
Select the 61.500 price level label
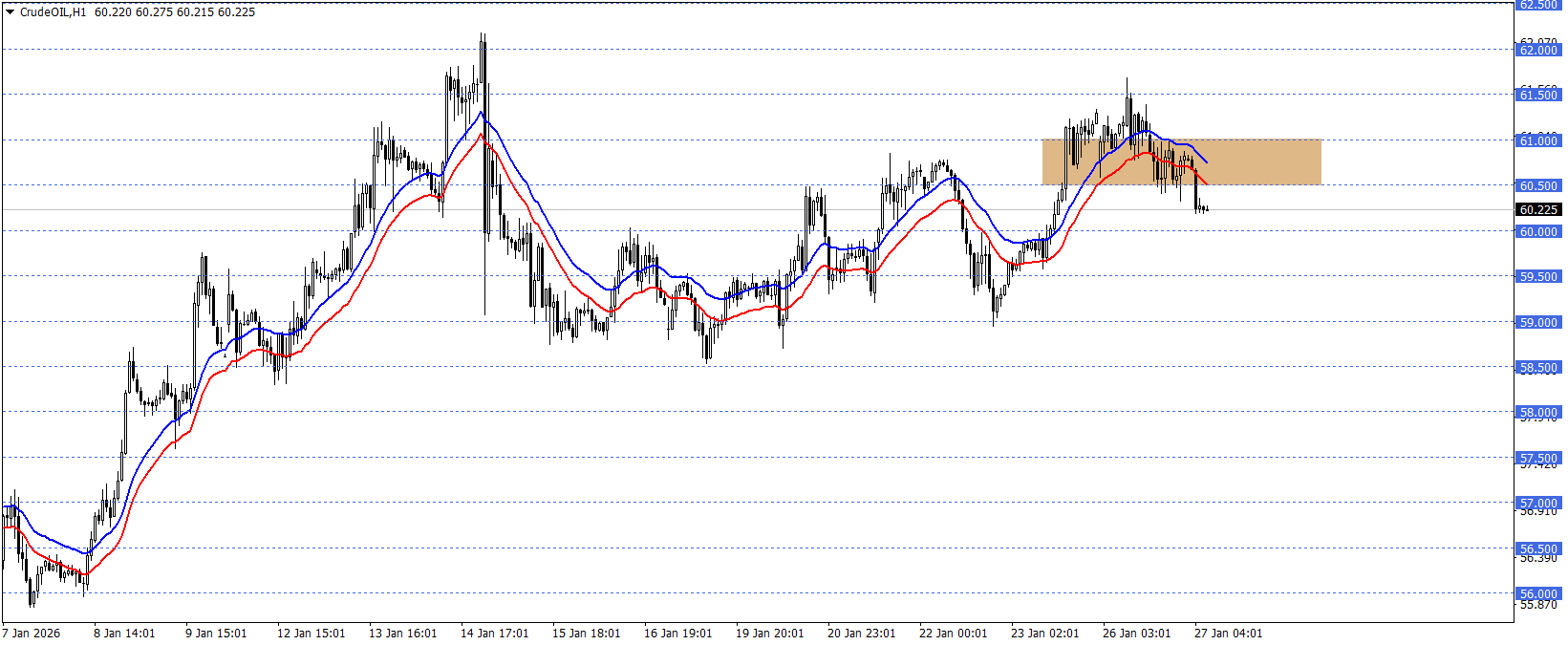pos(1538,95)
